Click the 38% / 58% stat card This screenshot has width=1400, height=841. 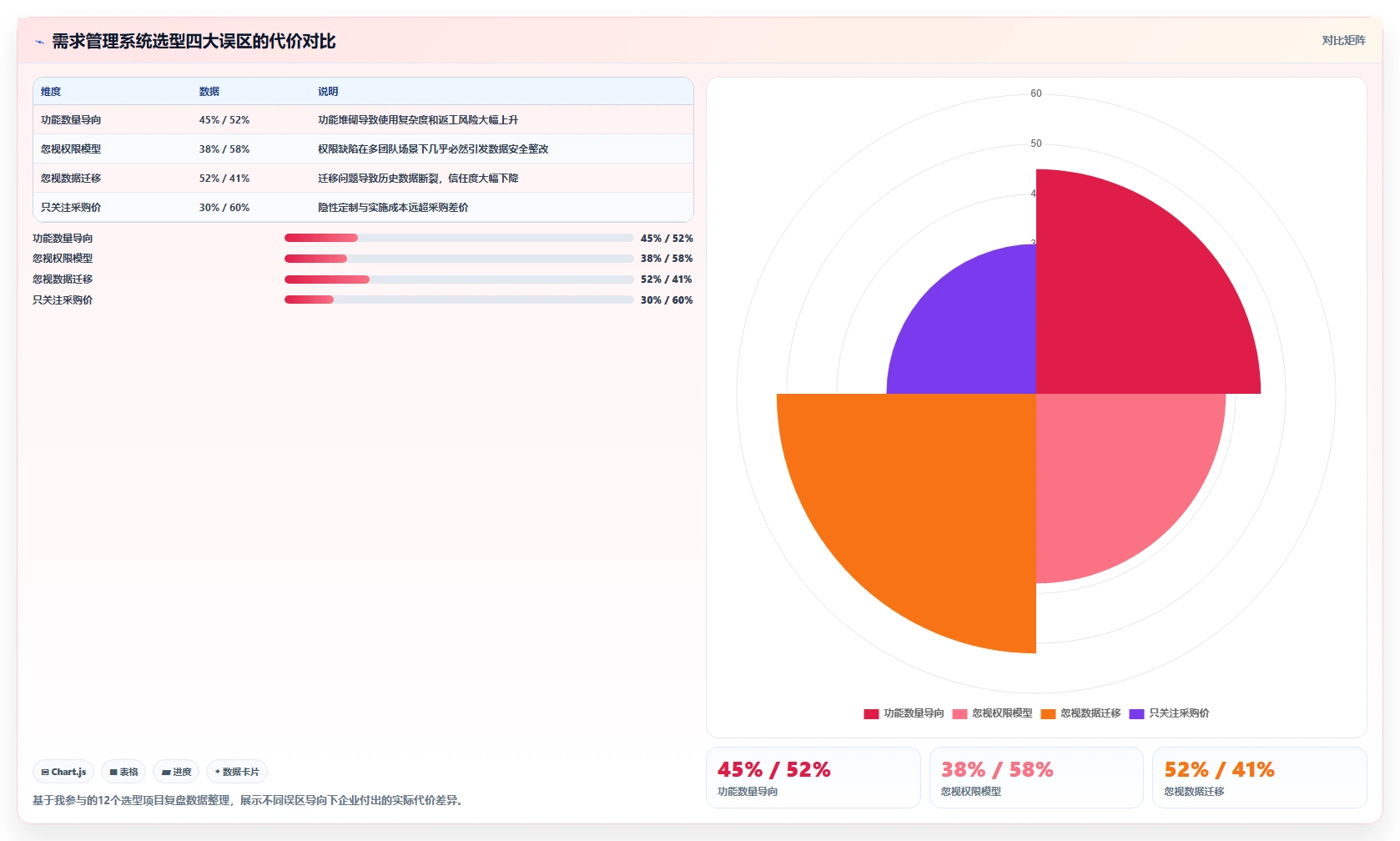point(1036,778)
